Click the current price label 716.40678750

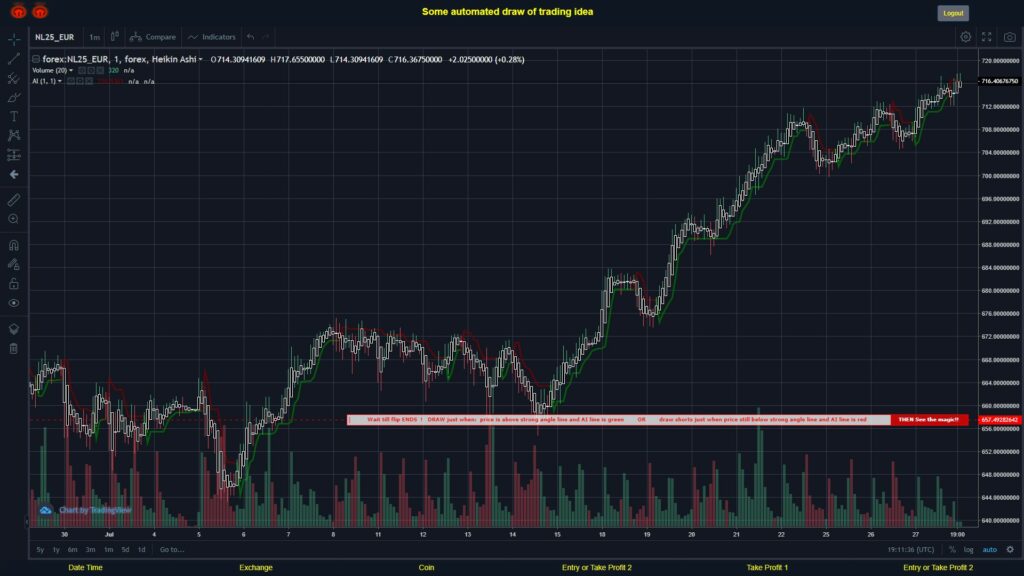click(999, 81)
